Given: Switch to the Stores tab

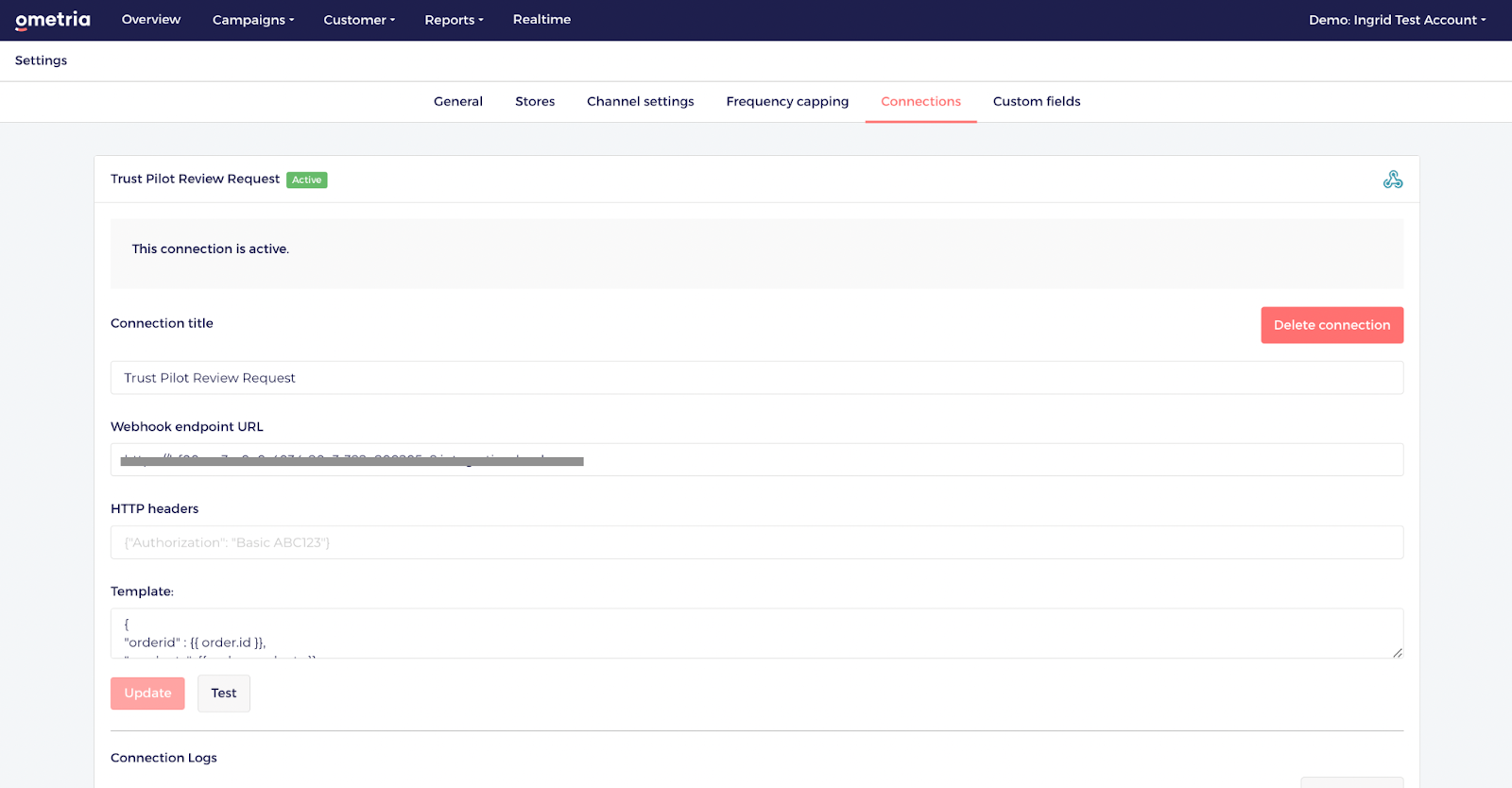Looking at the screenshot, I should click(x=535, y=101).
